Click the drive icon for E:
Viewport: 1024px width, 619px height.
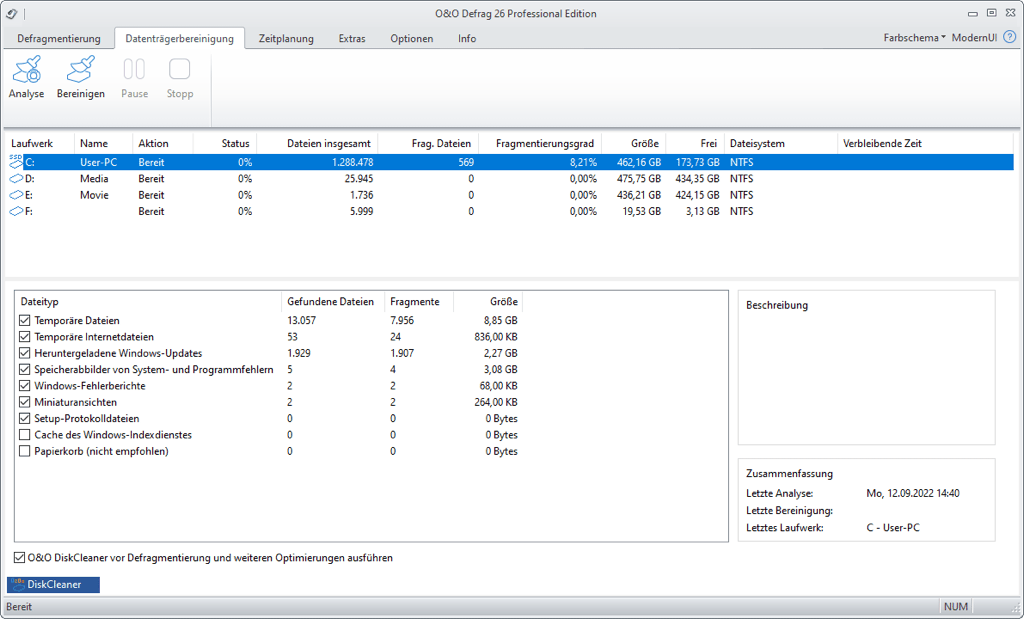tap(16, 195)
